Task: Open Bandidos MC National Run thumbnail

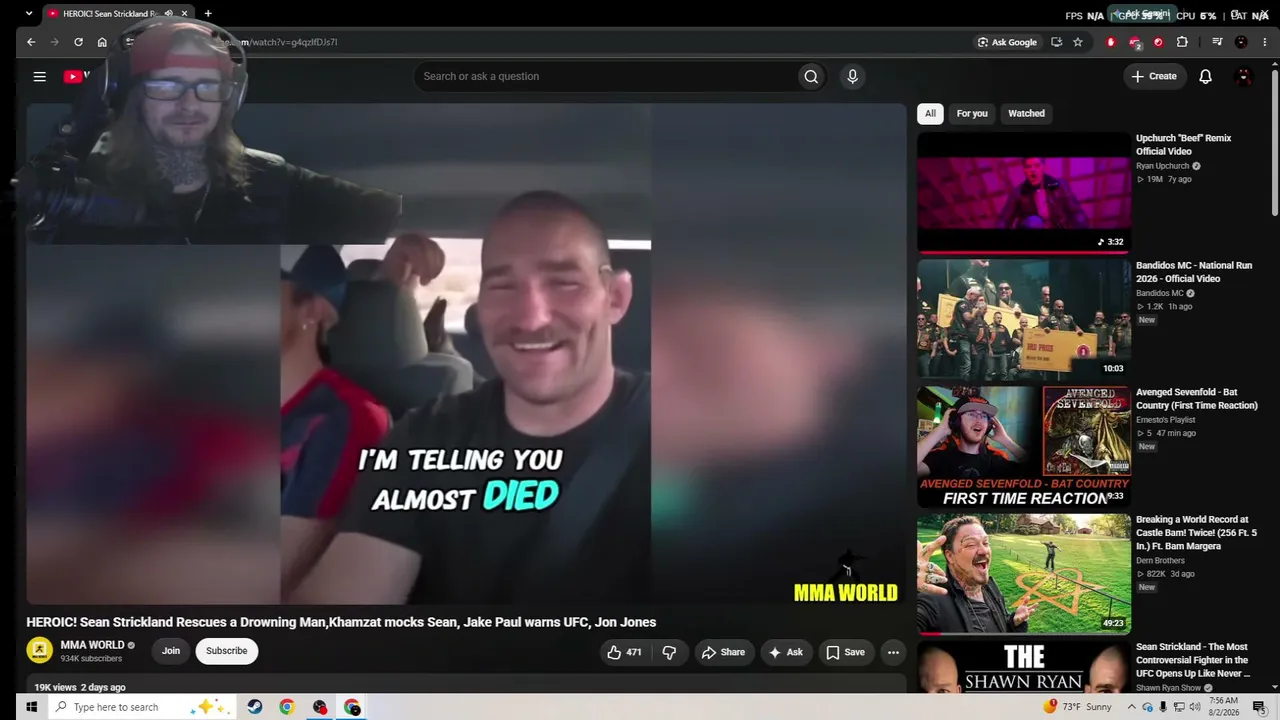Action: pyautogui.click(x=1024, y=320)
